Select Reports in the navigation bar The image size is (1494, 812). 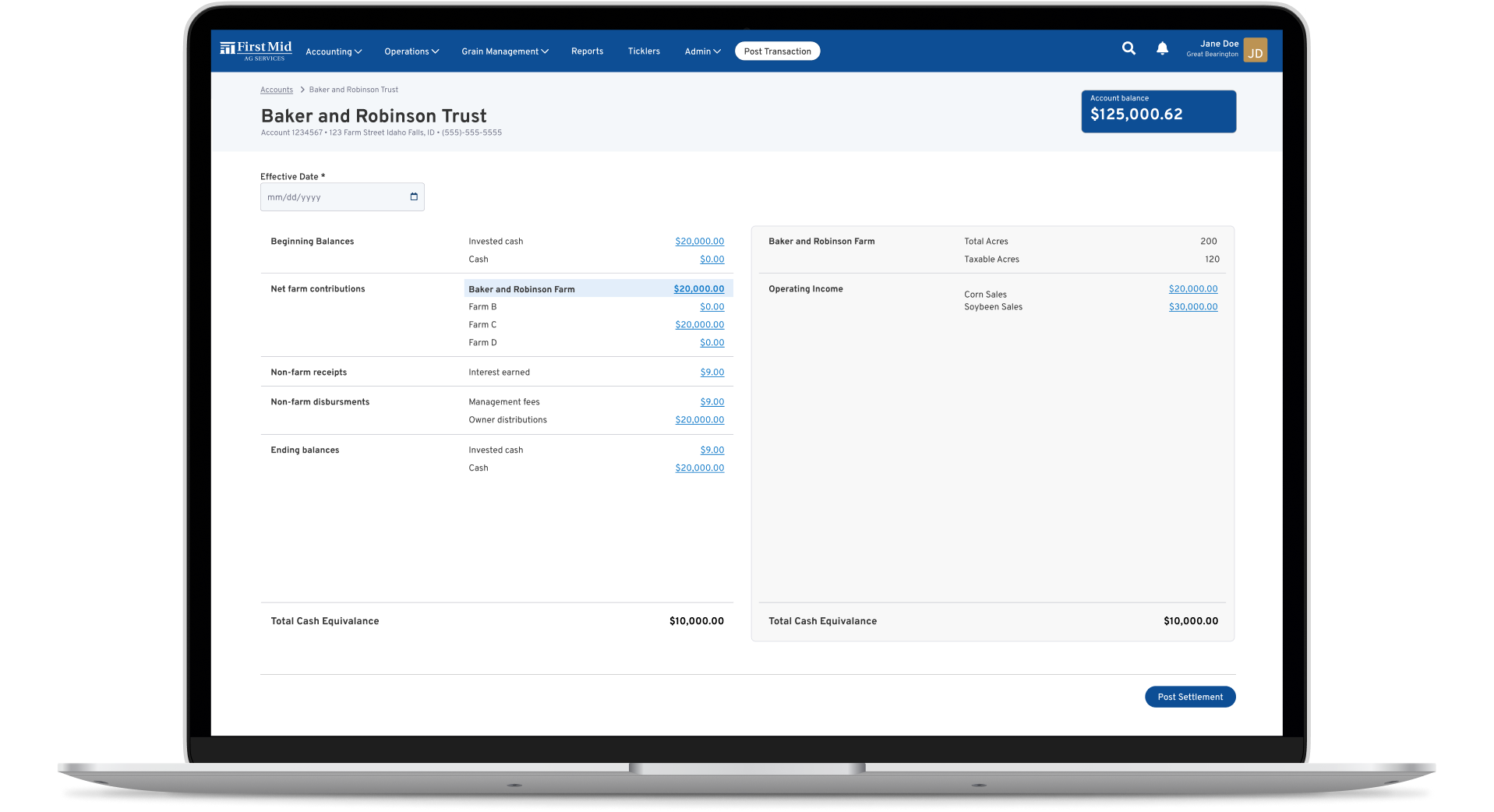point(587,51)
